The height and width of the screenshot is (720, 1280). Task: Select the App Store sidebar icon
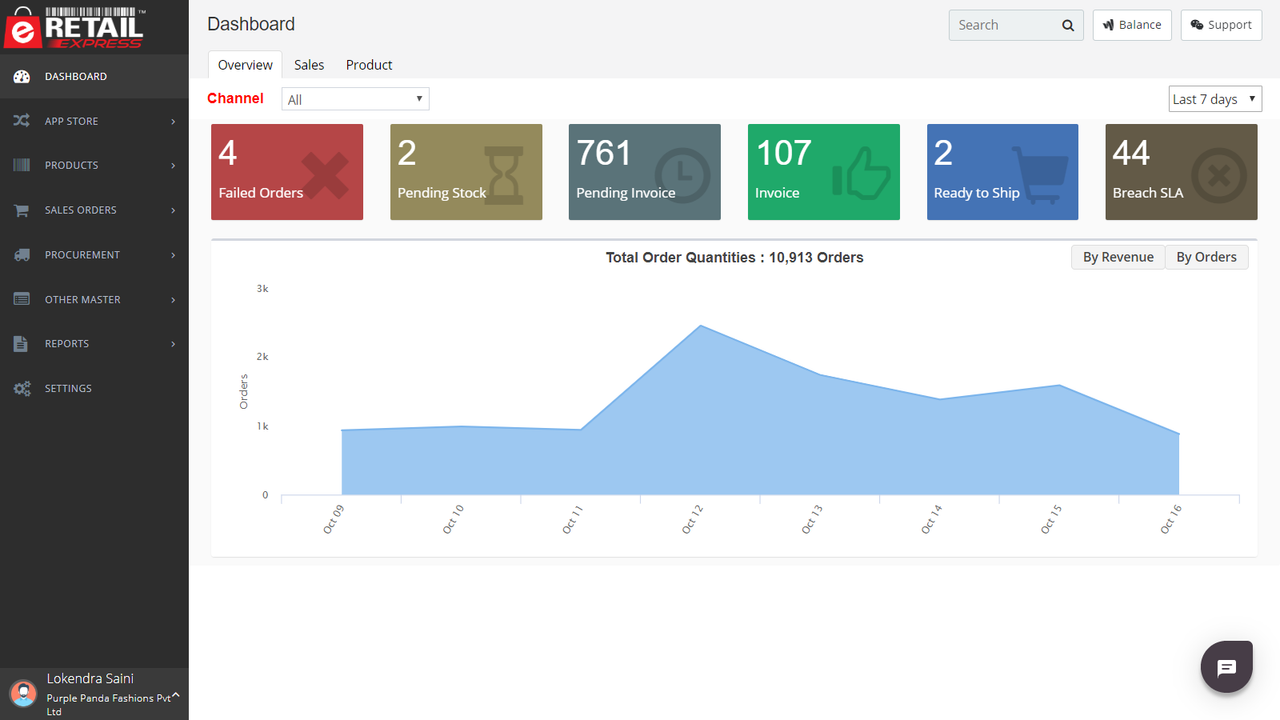[x=22, y=121]
